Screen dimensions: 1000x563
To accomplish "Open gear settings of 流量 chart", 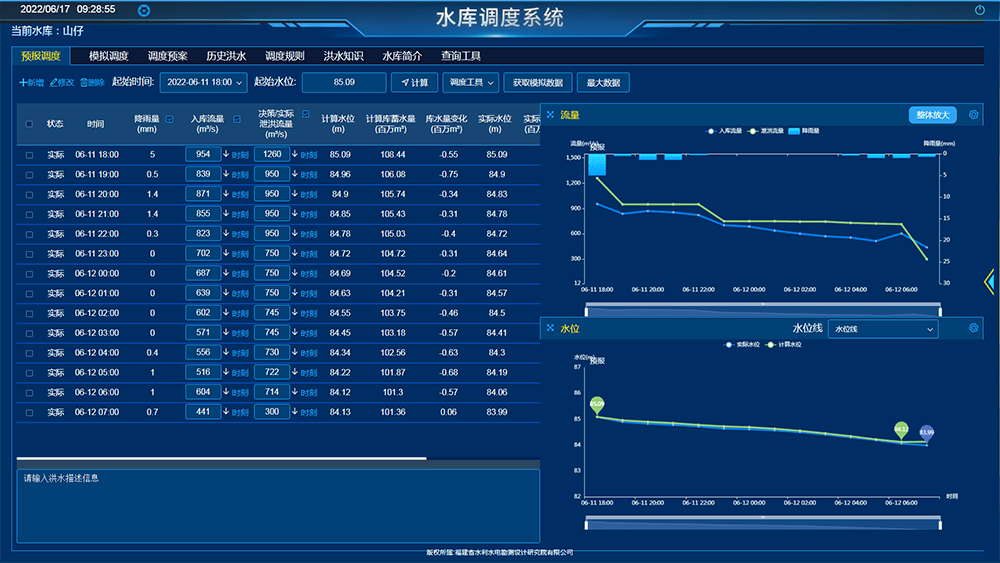I will click(x=974, y=115).
